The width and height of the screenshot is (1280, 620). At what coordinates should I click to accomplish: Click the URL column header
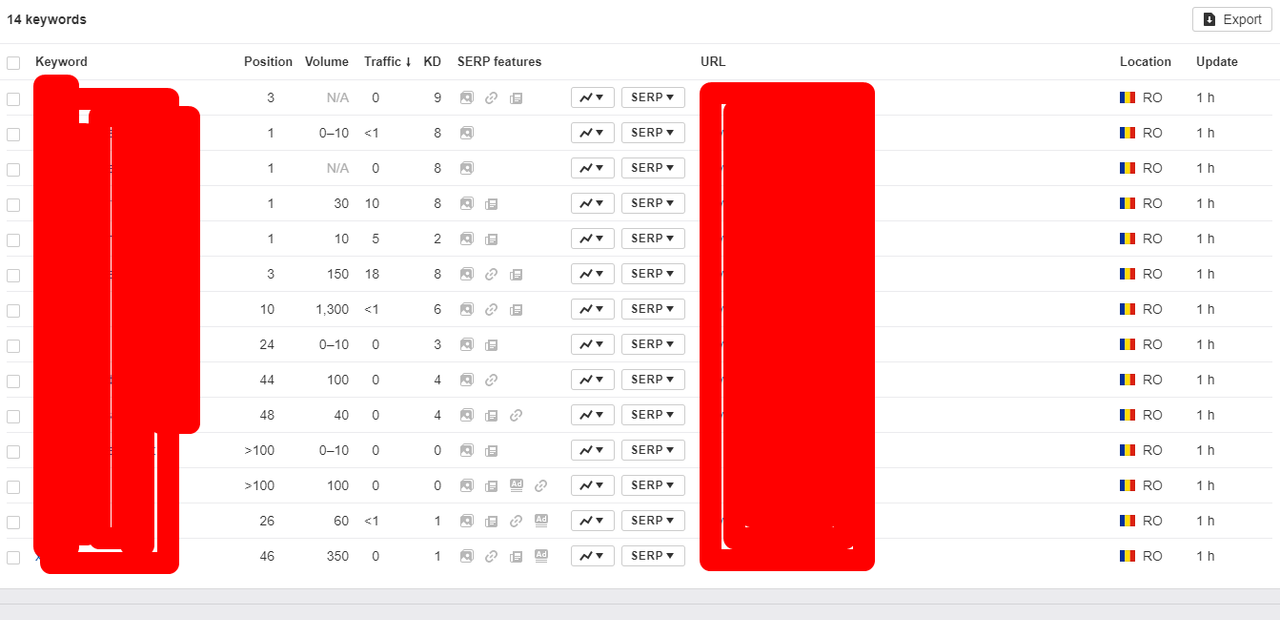(x=713, y=62)
